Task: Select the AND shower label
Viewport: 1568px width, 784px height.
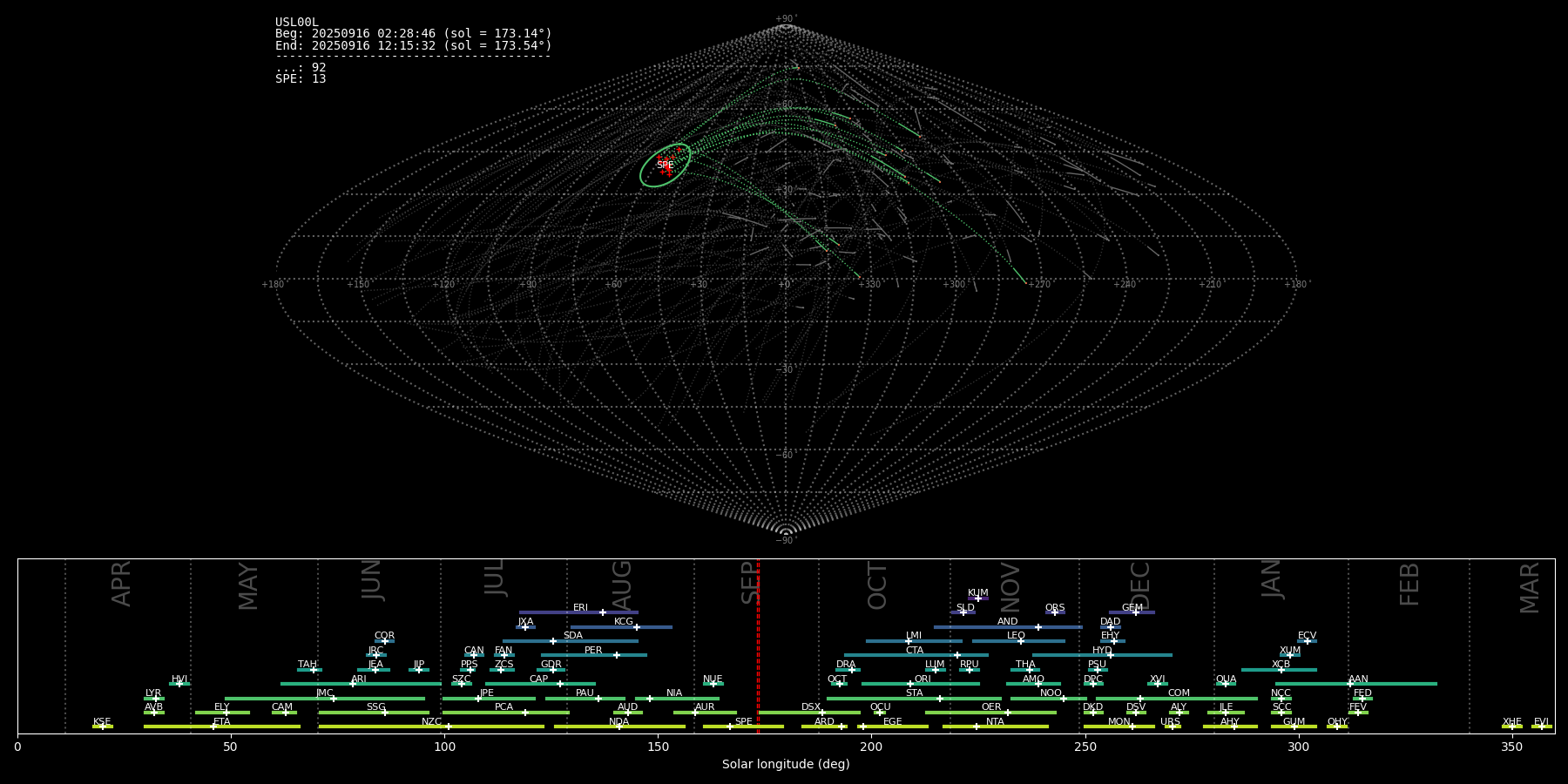Action: (1007, 622)
